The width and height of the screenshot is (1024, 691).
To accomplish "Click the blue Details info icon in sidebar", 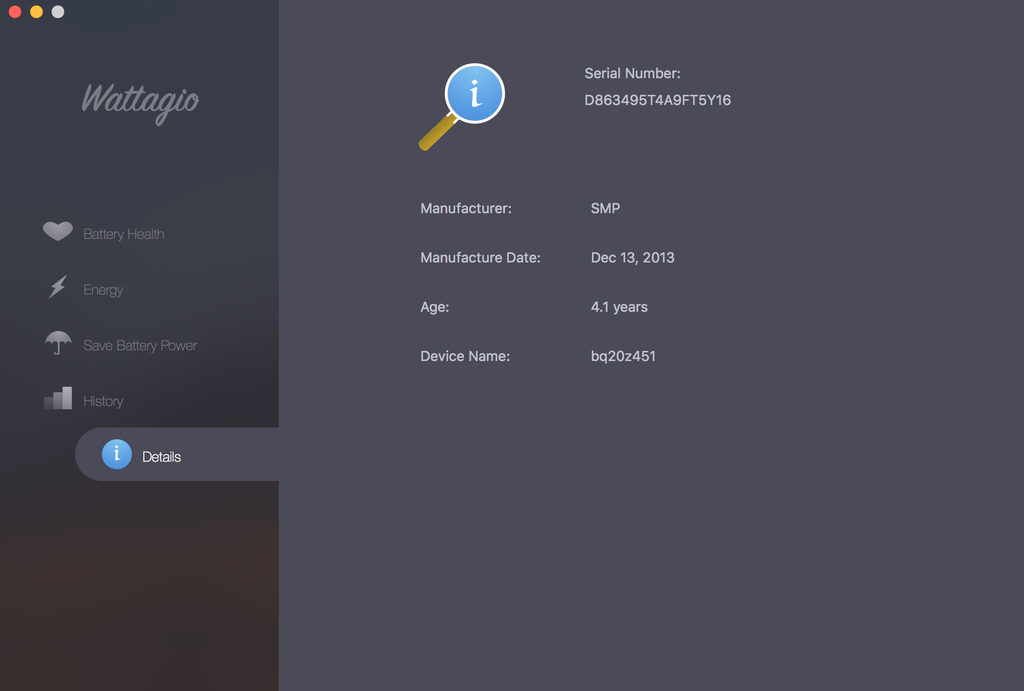I will [117, 454].
